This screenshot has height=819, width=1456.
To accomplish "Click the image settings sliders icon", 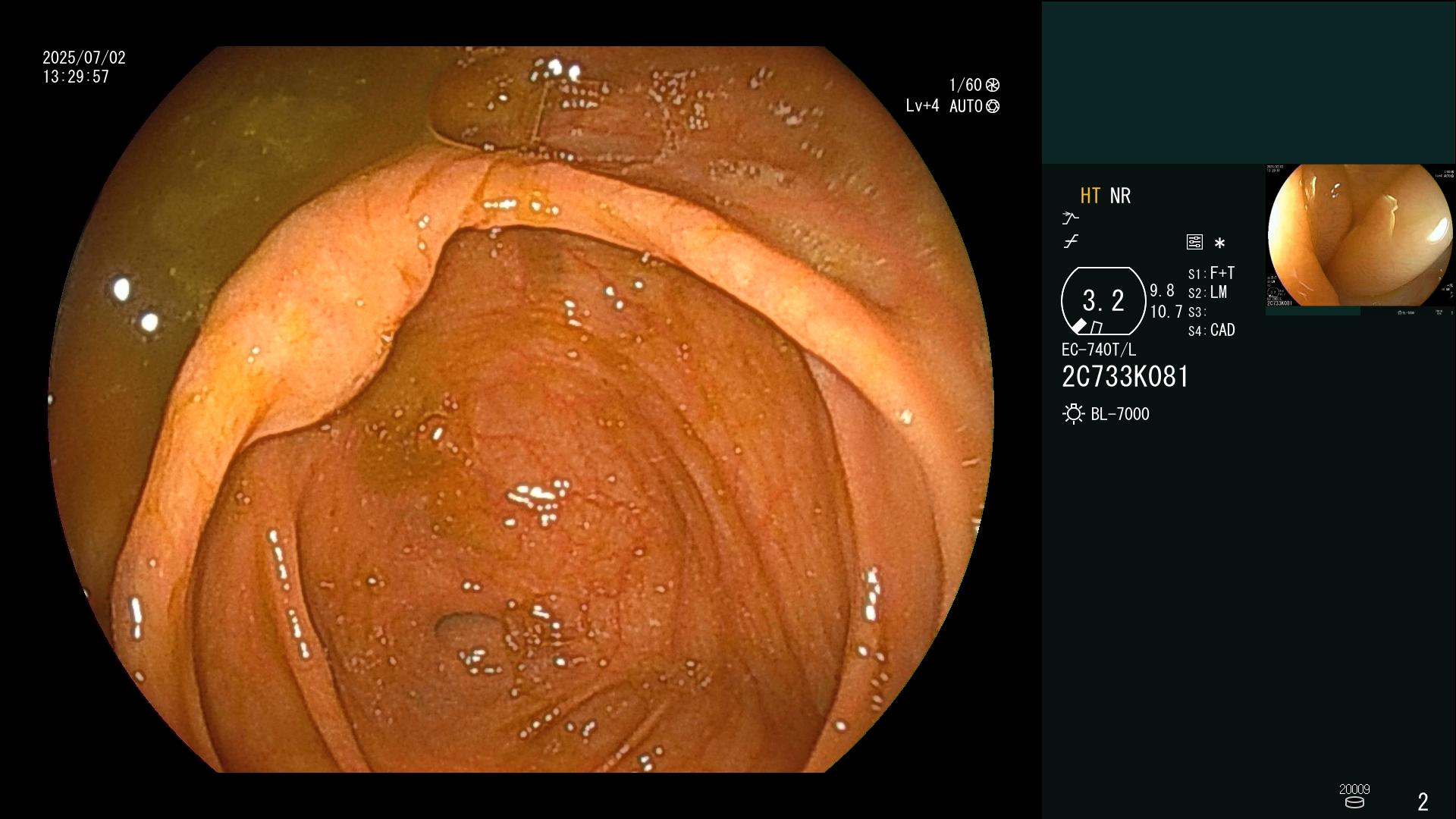I will click(x=1194, y=242).
